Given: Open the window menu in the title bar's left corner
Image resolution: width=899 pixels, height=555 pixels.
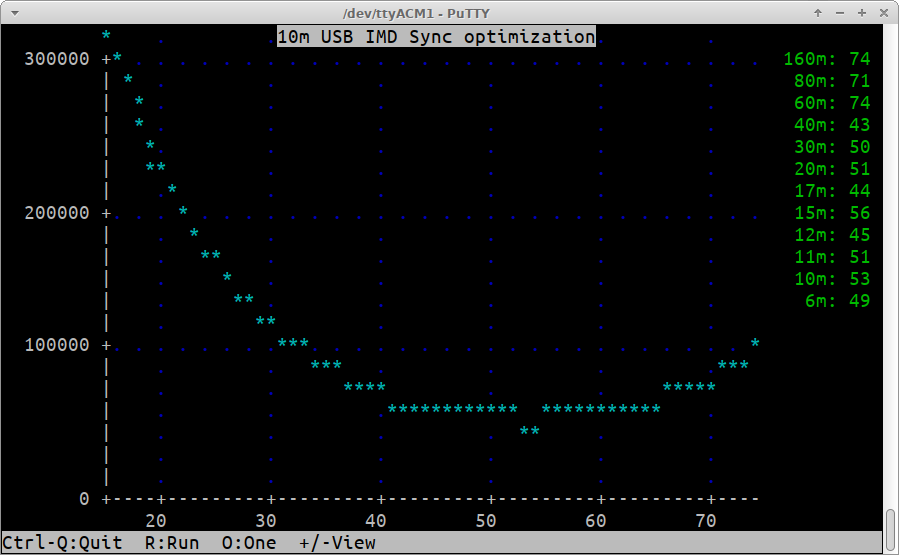Looking at the screenshot, I should tap(12, 12).
